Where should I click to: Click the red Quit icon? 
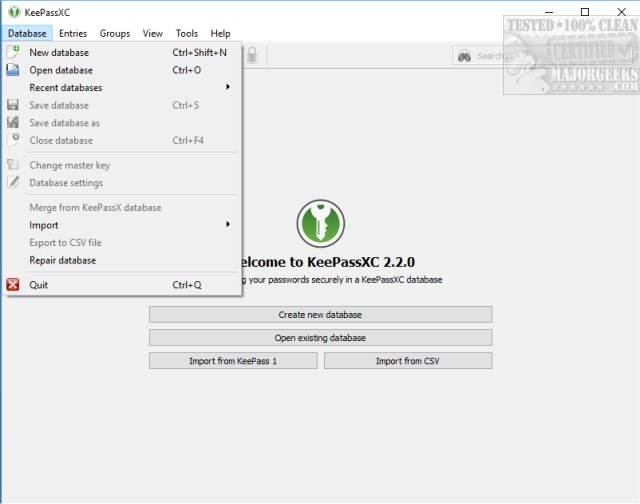(13, 284)
